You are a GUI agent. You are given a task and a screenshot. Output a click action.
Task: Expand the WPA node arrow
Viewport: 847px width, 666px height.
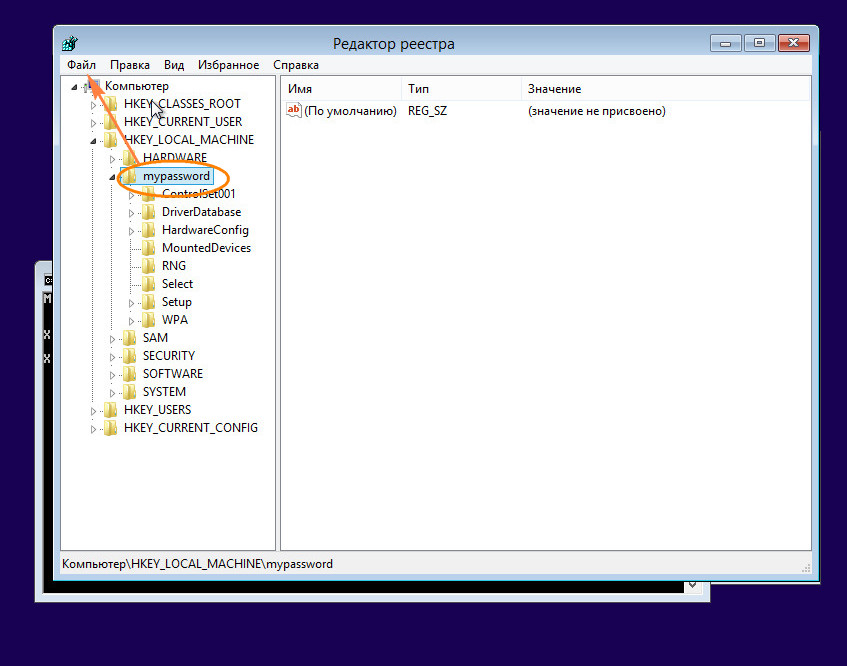(131, 321)
